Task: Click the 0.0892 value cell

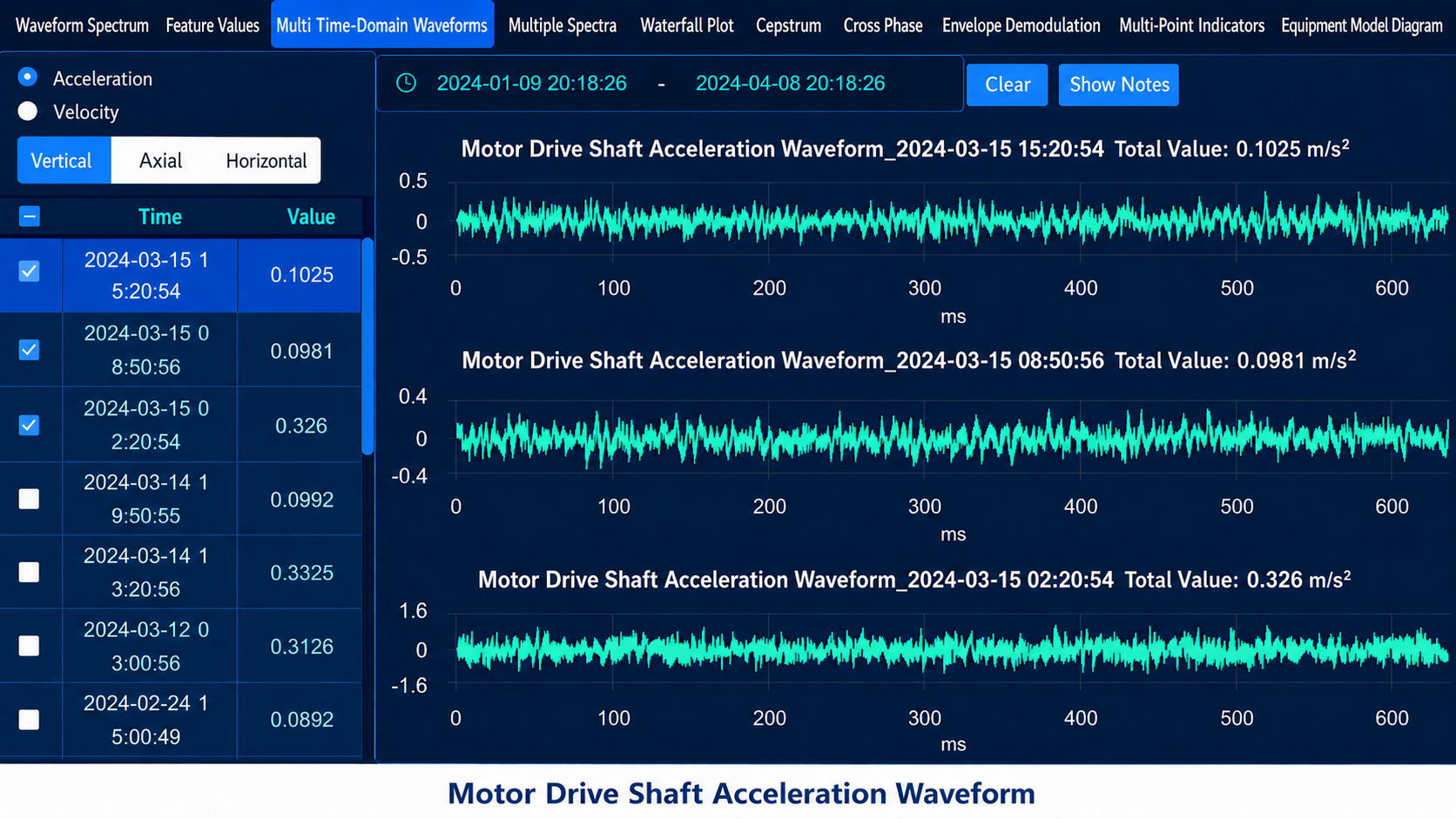Action: (300, 720)
